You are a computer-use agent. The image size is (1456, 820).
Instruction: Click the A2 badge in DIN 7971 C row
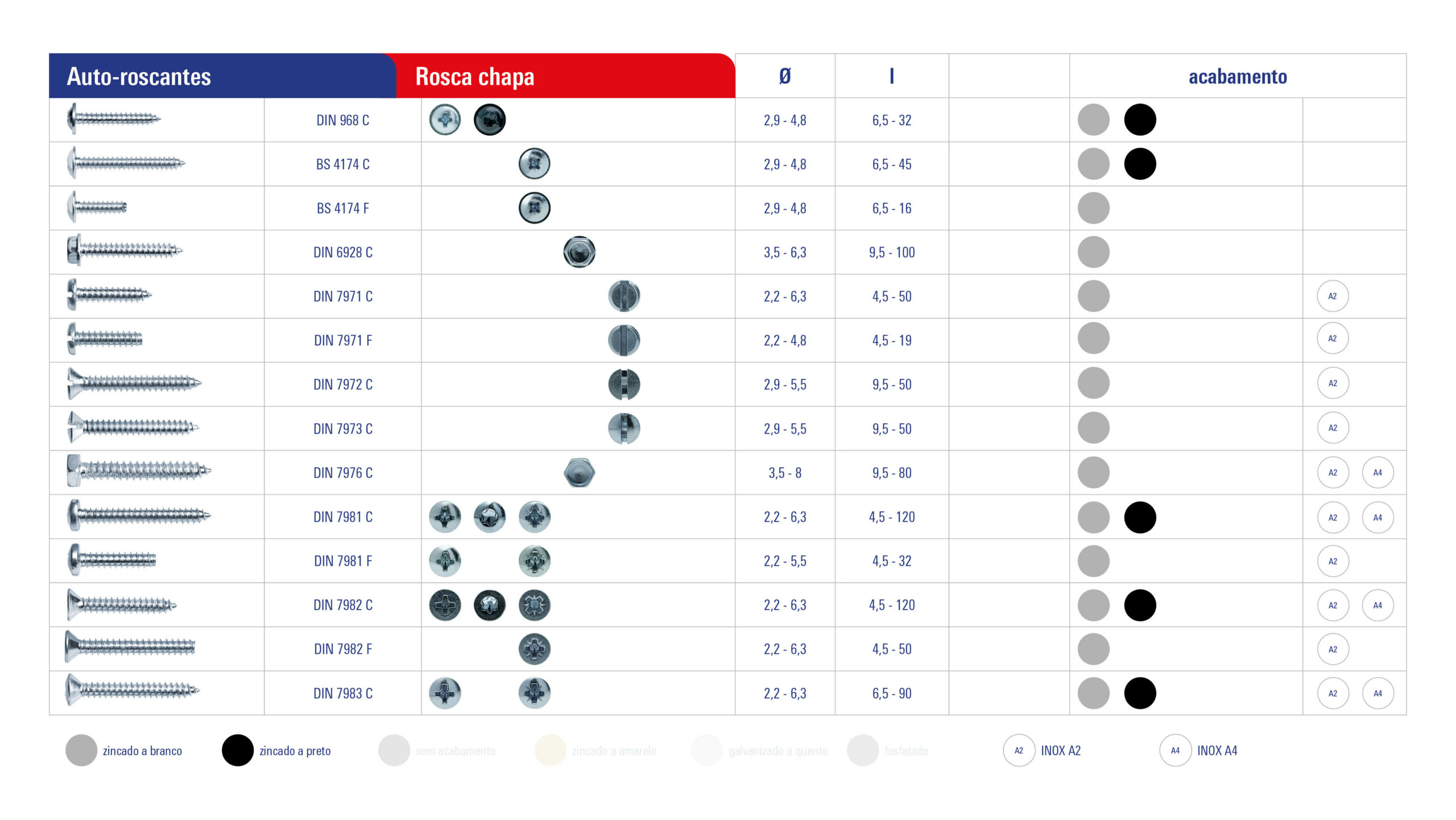pyautogui.click(x=1333, y=296)
